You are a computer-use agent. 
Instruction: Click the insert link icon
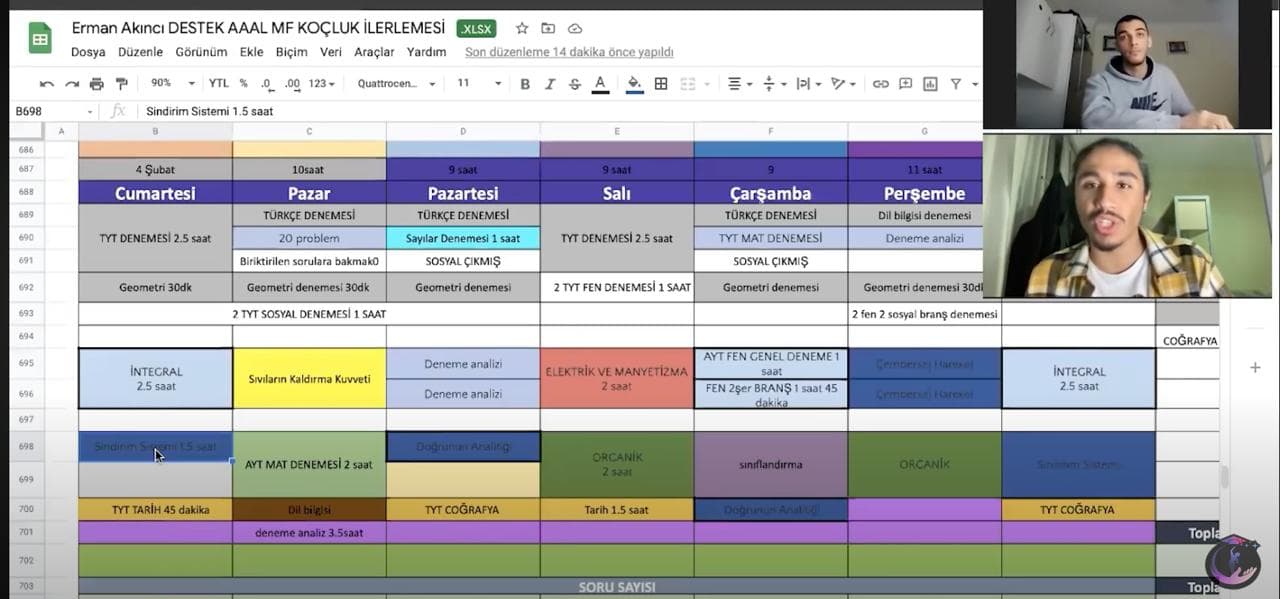click(x=880, y=84)
